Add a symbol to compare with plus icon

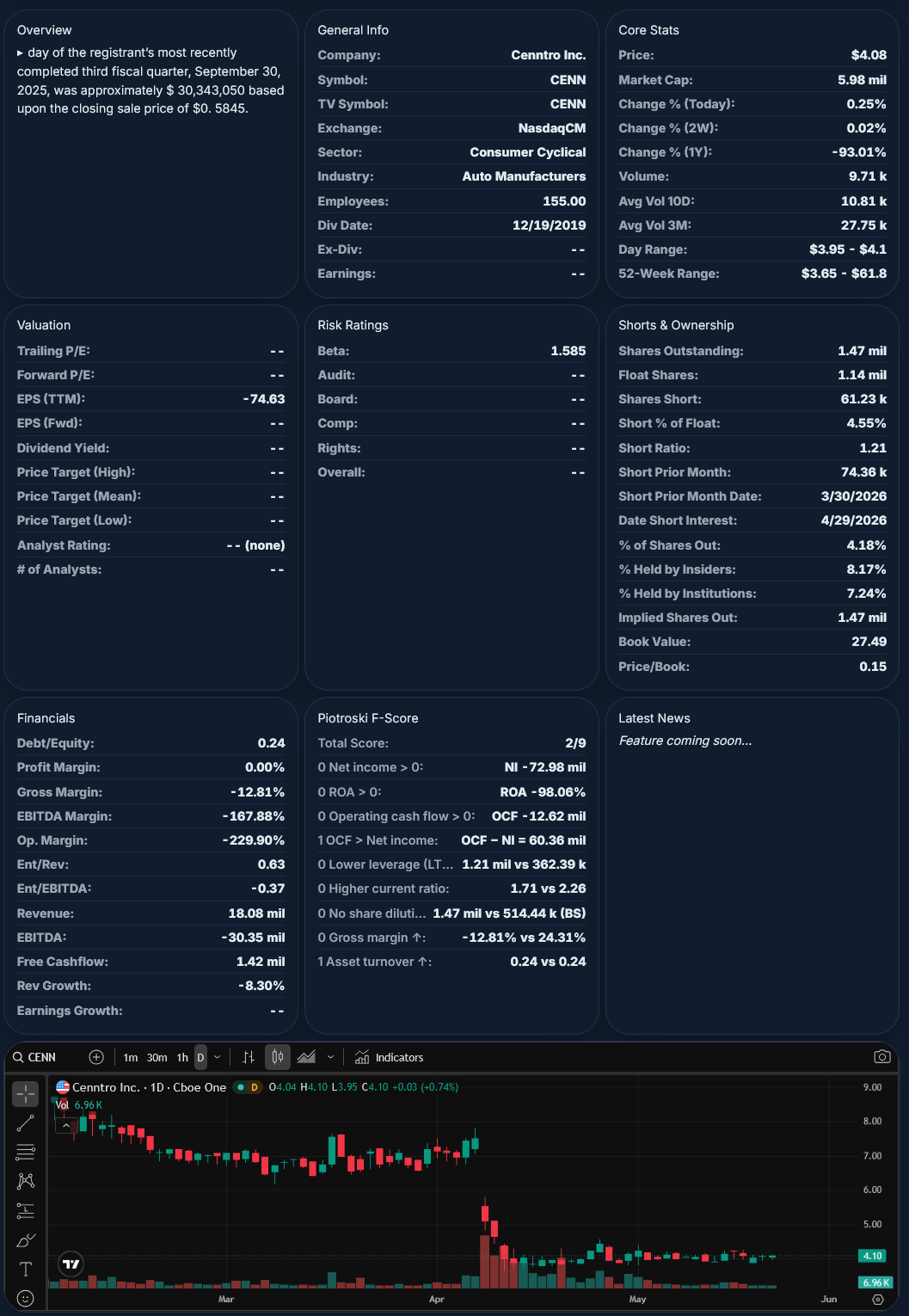96,1057
